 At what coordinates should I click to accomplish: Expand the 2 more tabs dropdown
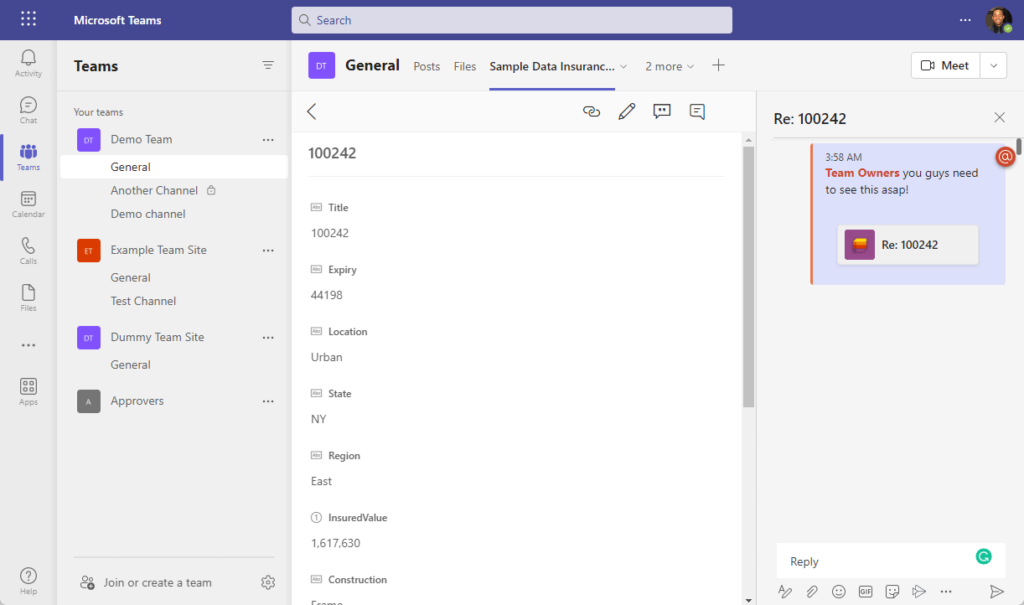670,67
